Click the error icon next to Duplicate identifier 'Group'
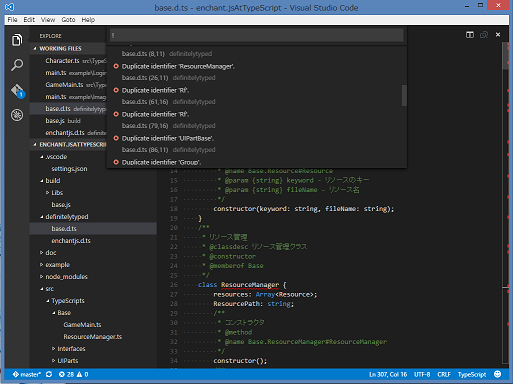The height and width of the screenshot is (384, 513). pyautogui.click(x=116, y=162)
